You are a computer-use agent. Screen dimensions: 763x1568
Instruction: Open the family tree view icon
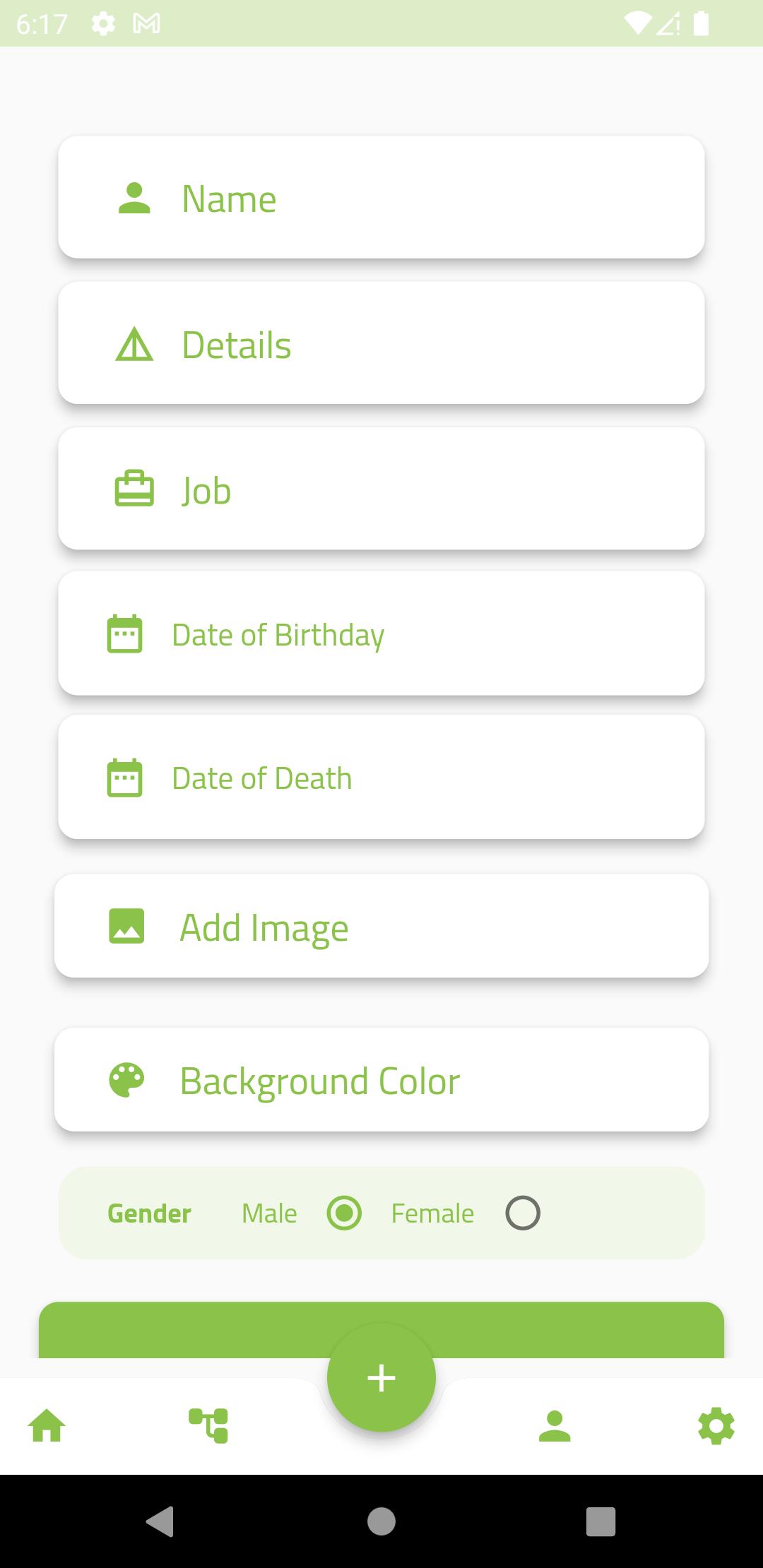click(x=208, y=1425)
